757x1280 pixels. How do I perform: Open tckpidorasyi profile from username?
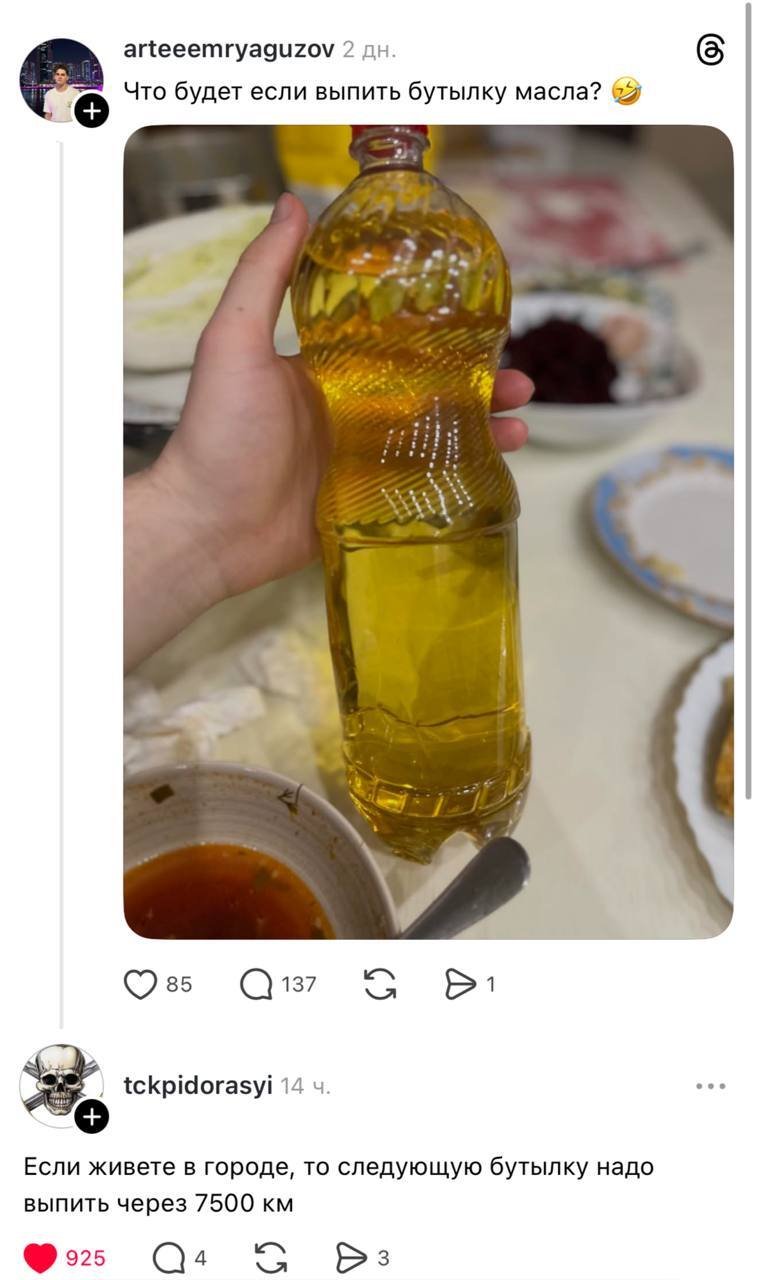point(197,1086)
